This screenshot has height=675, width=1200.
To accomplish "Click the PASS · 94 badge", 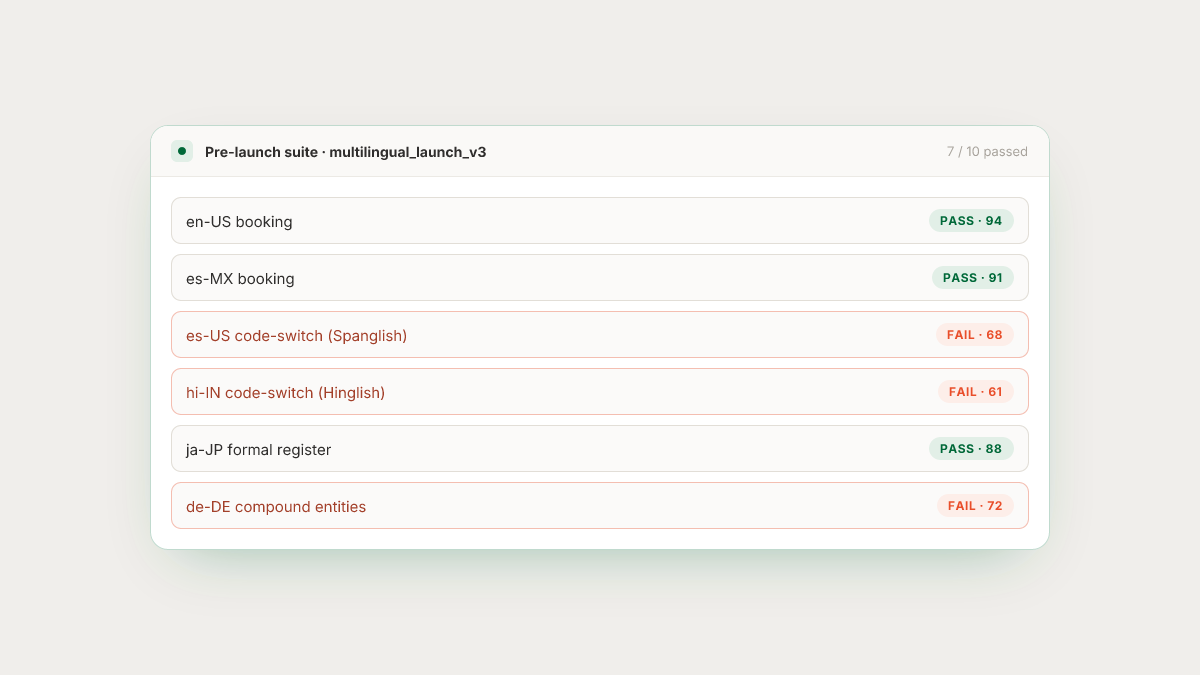I will [x=971, y=221].
